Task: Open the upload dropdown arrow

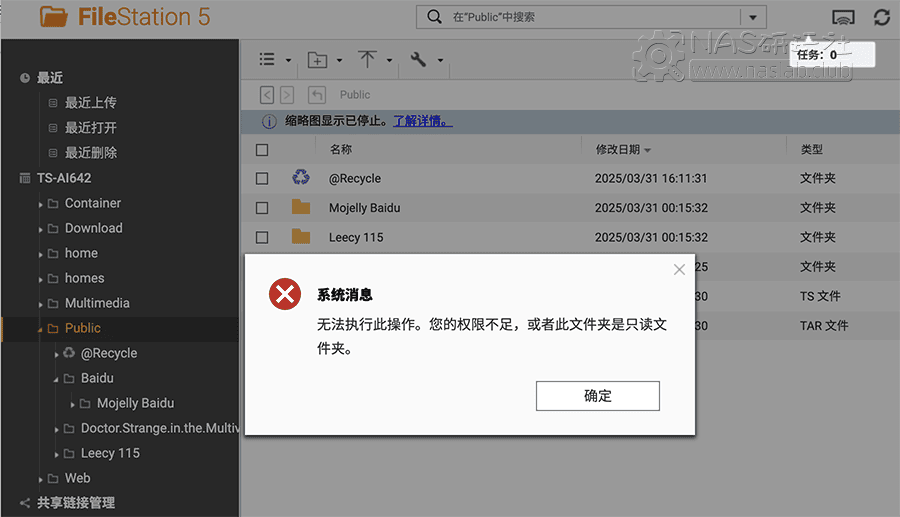Action: click(389, 60)
